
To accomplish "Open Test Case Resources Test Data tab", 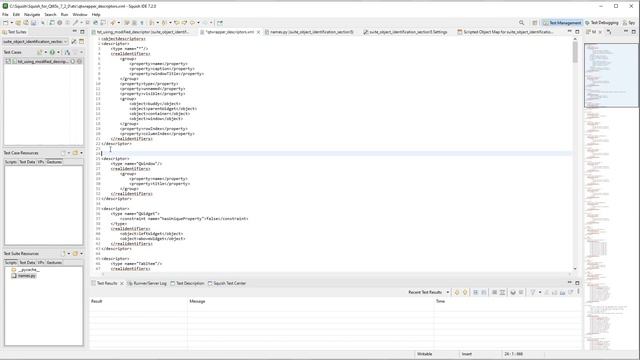I will (27, 162).
